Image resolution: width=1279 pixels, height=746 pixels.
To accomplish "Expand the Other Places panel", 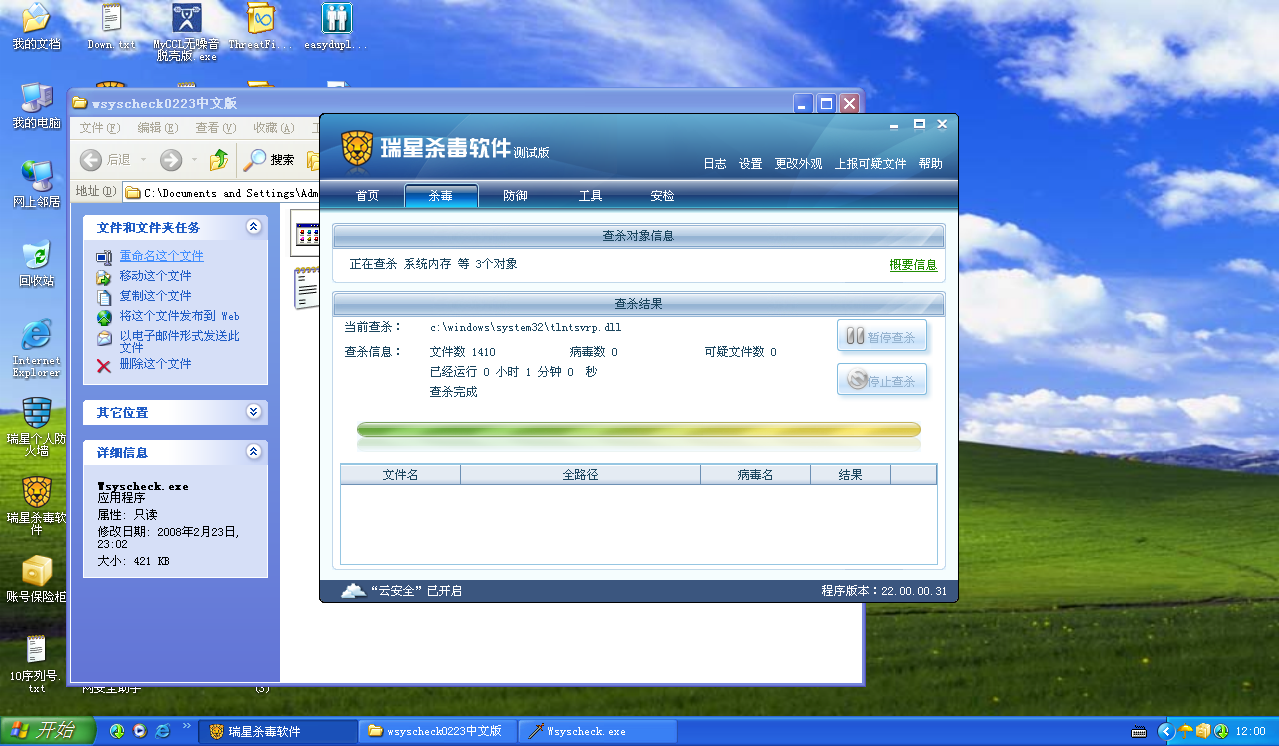I will click(x=254, y=411).
